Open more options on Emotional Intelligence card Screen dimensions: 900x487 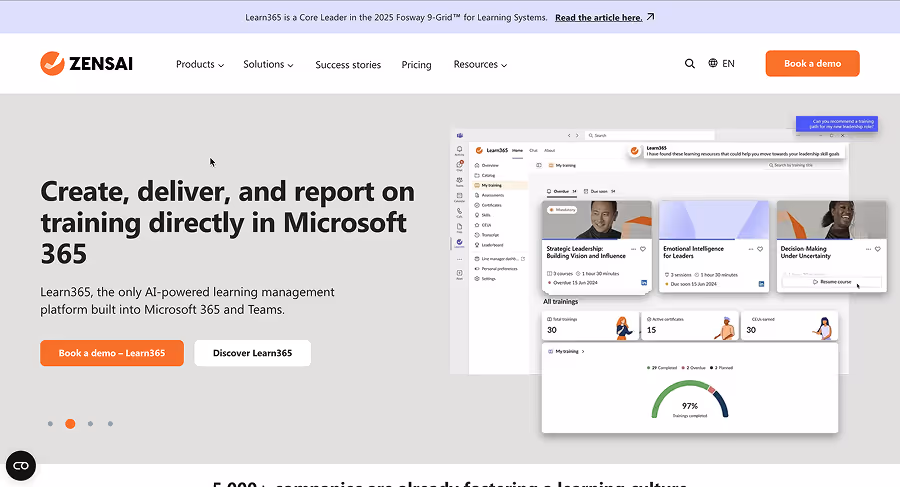click(751, 249)
